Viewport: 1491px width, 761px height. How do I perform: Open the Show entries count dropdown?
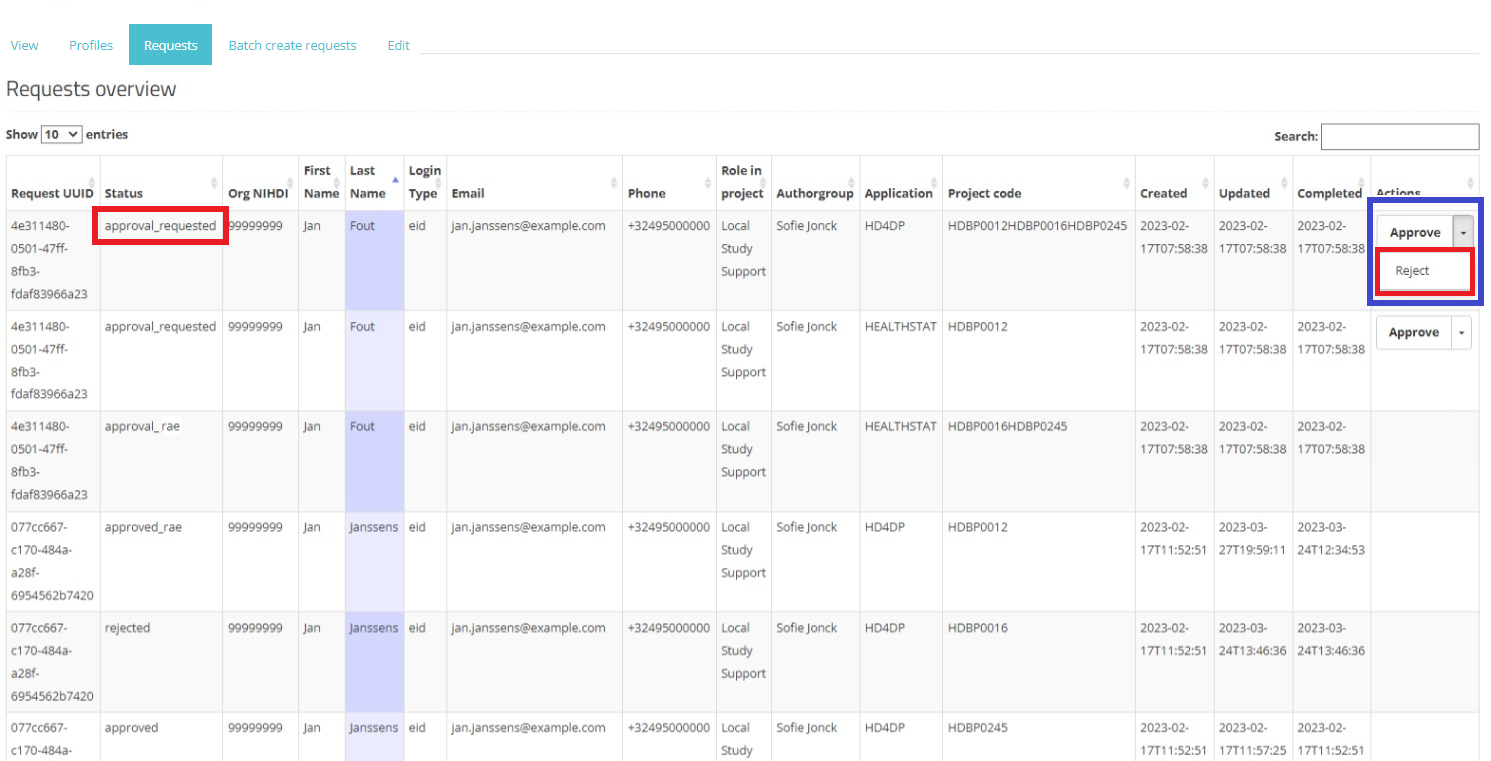click(x=62, y=134)
